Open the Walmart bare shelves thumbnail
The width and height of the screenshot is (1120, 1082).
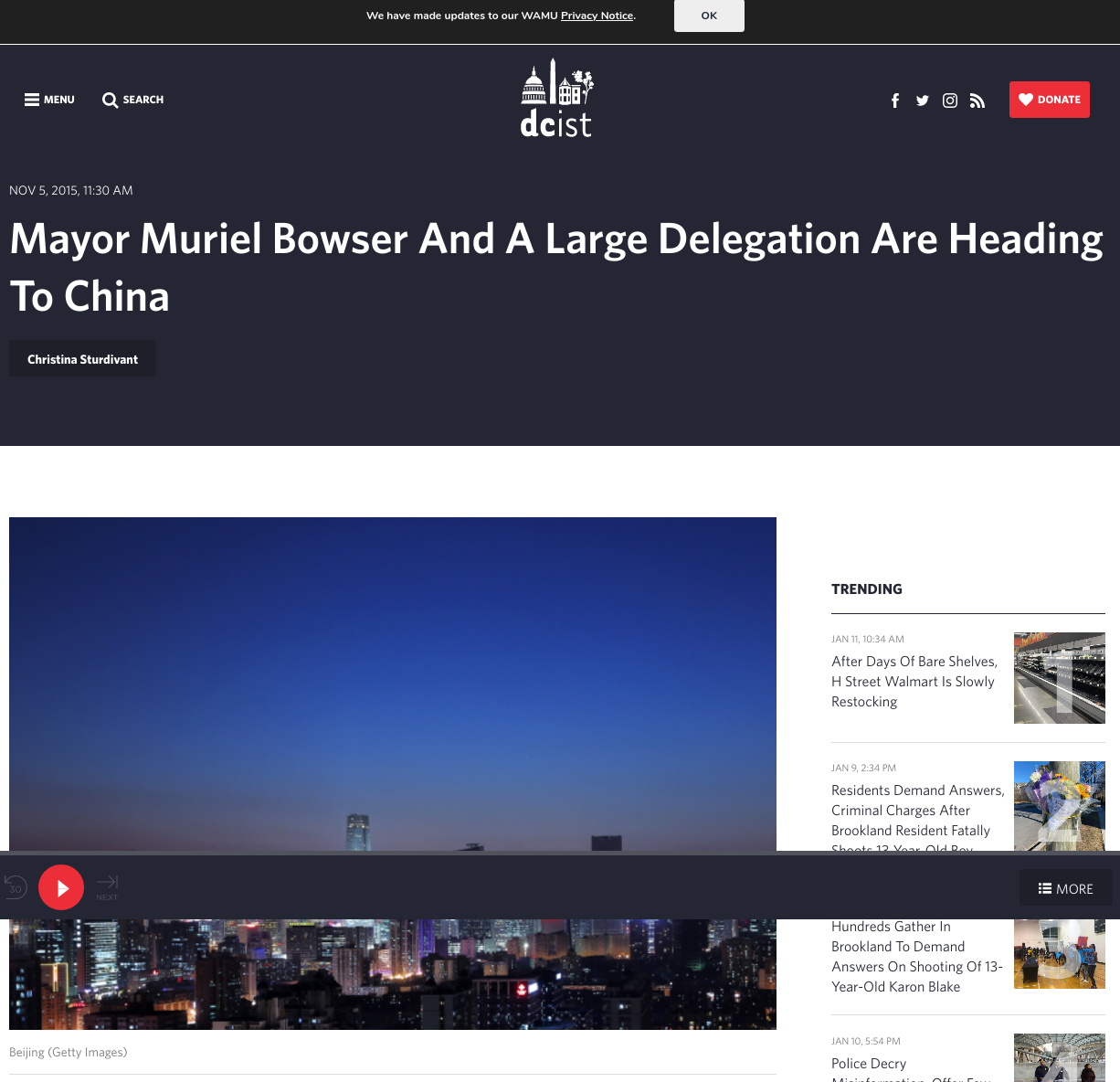[x=1060, y=678]
